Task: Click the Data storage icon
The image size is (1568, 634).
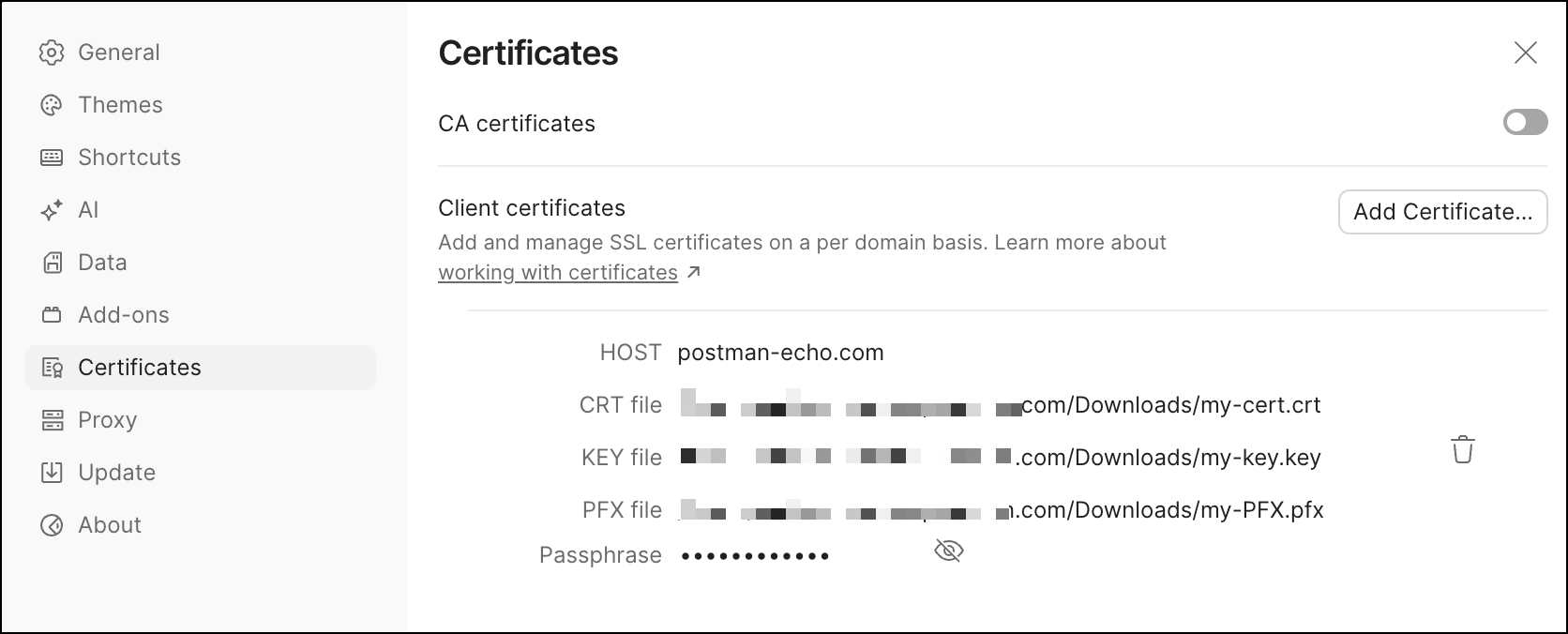Action: point(52,263)
